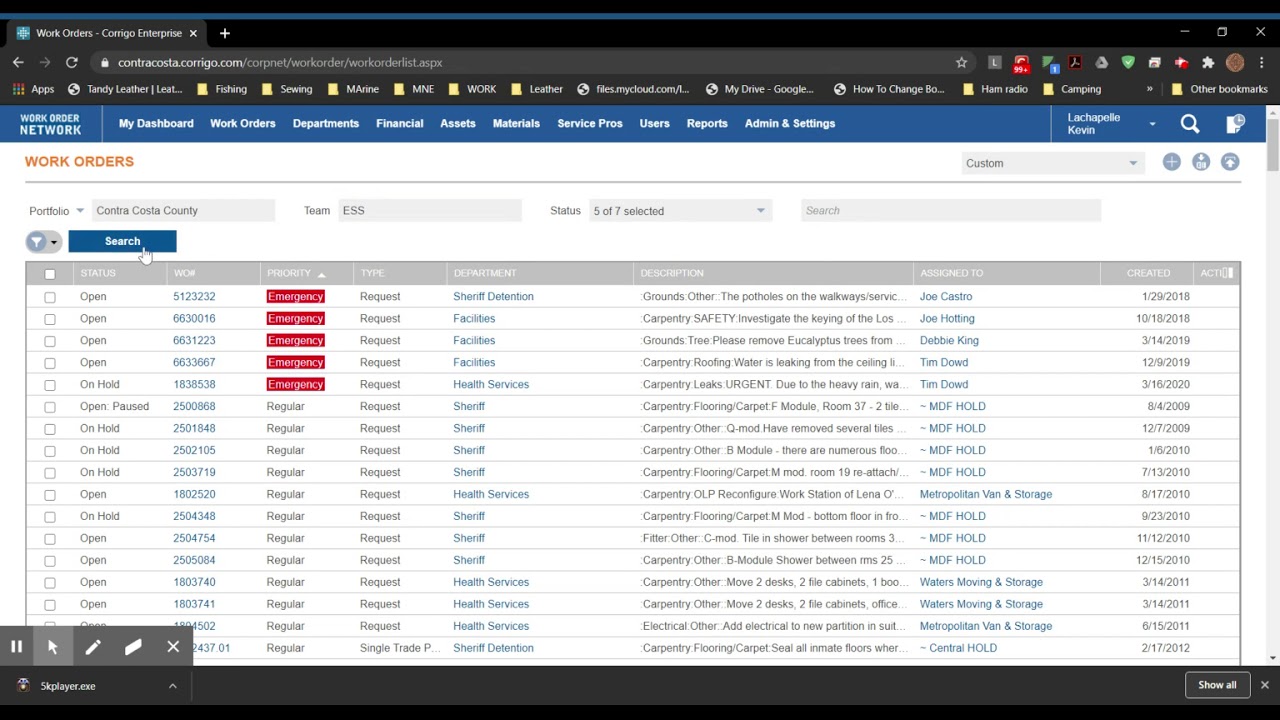Click the Adobe Acrobat extension icon

point(1075,62)
